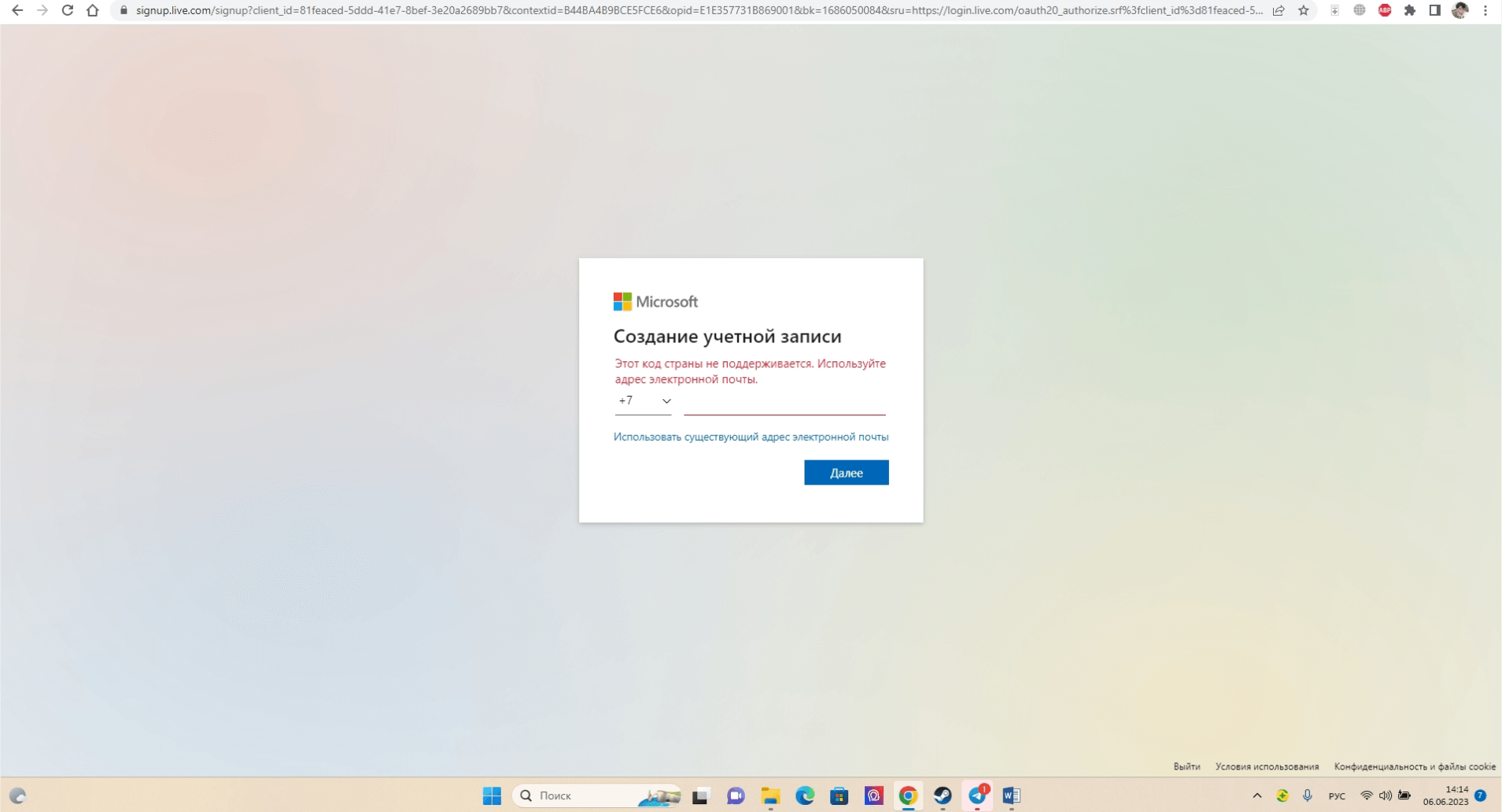Click the share page icon in address bar
This screenshot has width=1502, height=812.
click(1279, 10)
